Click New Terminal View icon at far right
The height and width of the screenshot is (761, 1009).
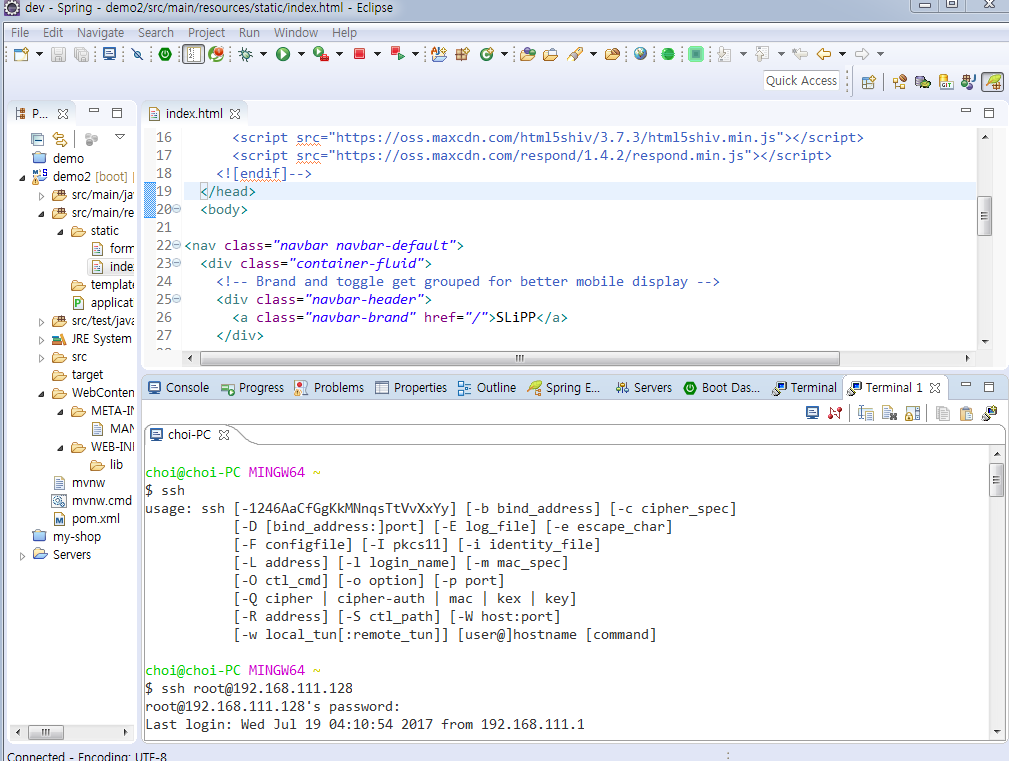(x=990, y=413)
